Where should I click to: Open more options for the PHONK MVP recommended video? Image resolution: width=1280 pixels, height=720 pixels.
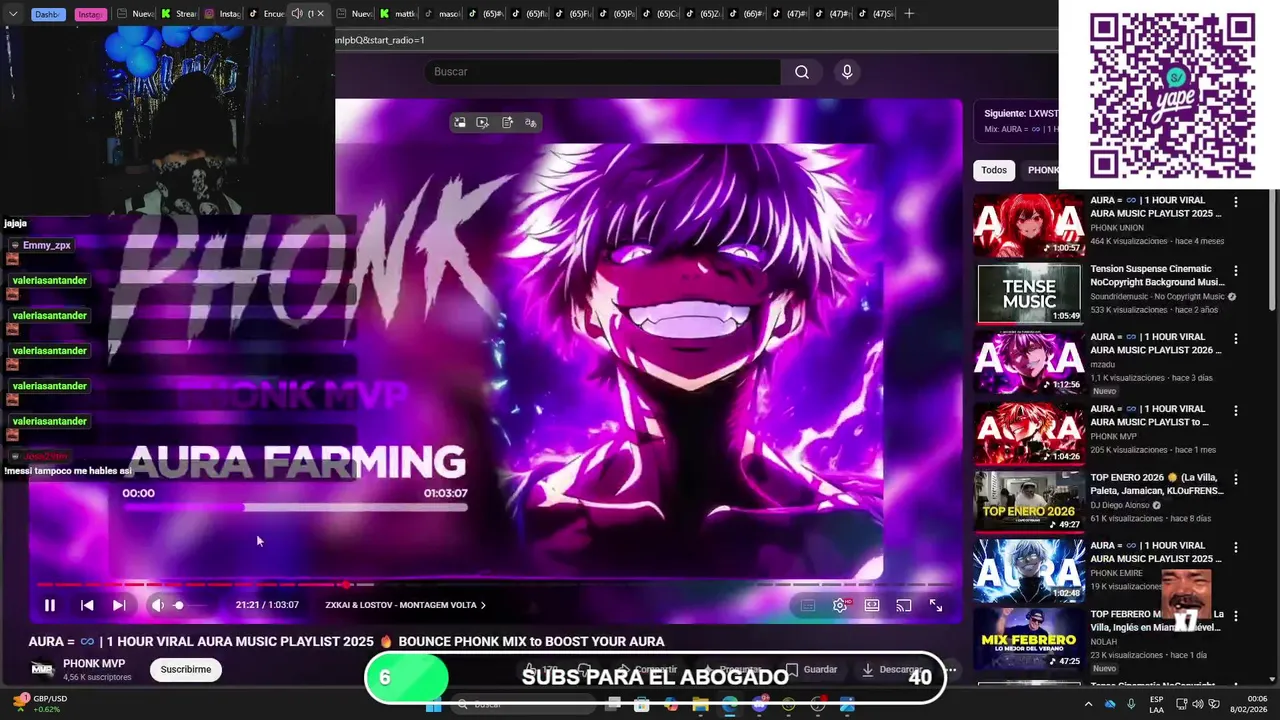(1236, 410)
